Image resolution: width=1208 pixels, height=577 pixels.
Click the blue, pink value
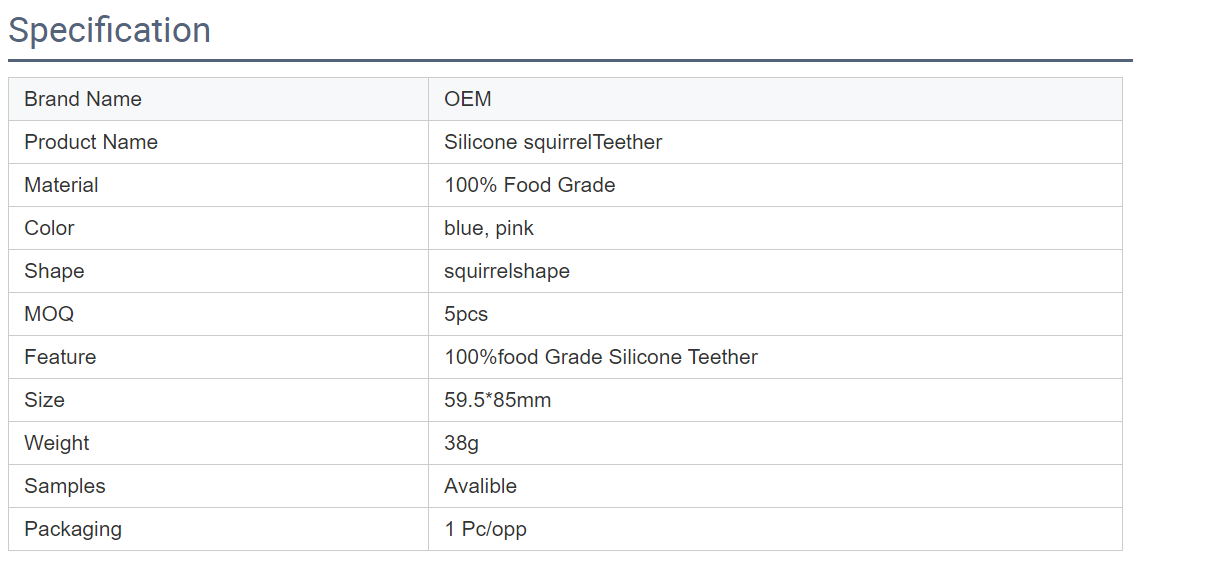click(x=489, y=228)
